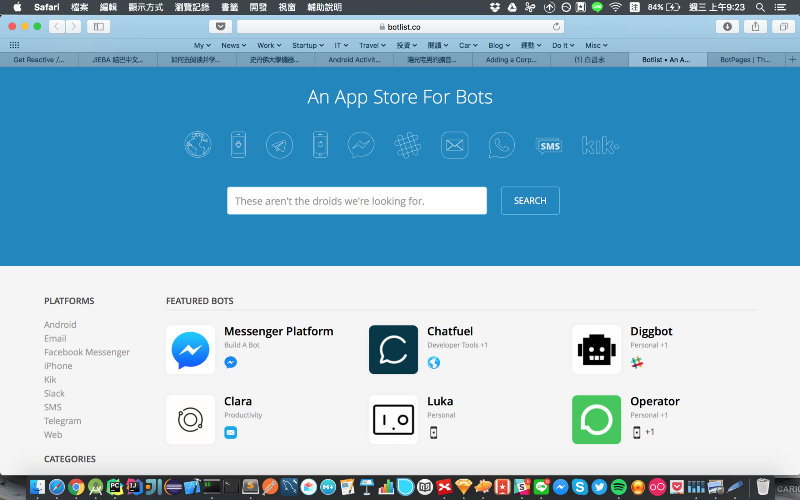Click small Messenger badge under Messenger Platform
Viewport: 800px width, 500px height.
pyautogui.click(x=231, y=362)
